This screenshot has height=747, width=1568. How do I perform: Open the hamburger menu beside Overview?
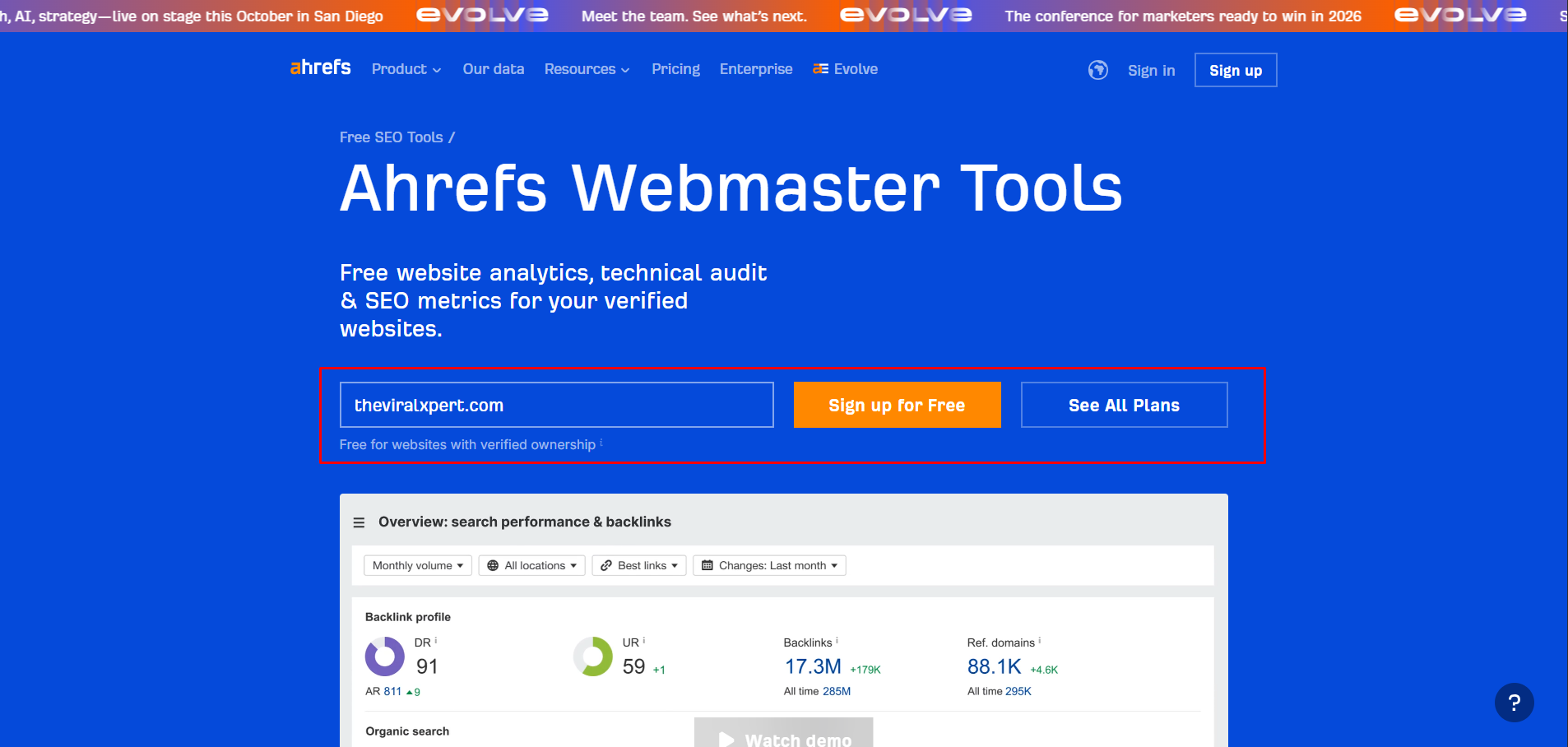pos(359,522)
